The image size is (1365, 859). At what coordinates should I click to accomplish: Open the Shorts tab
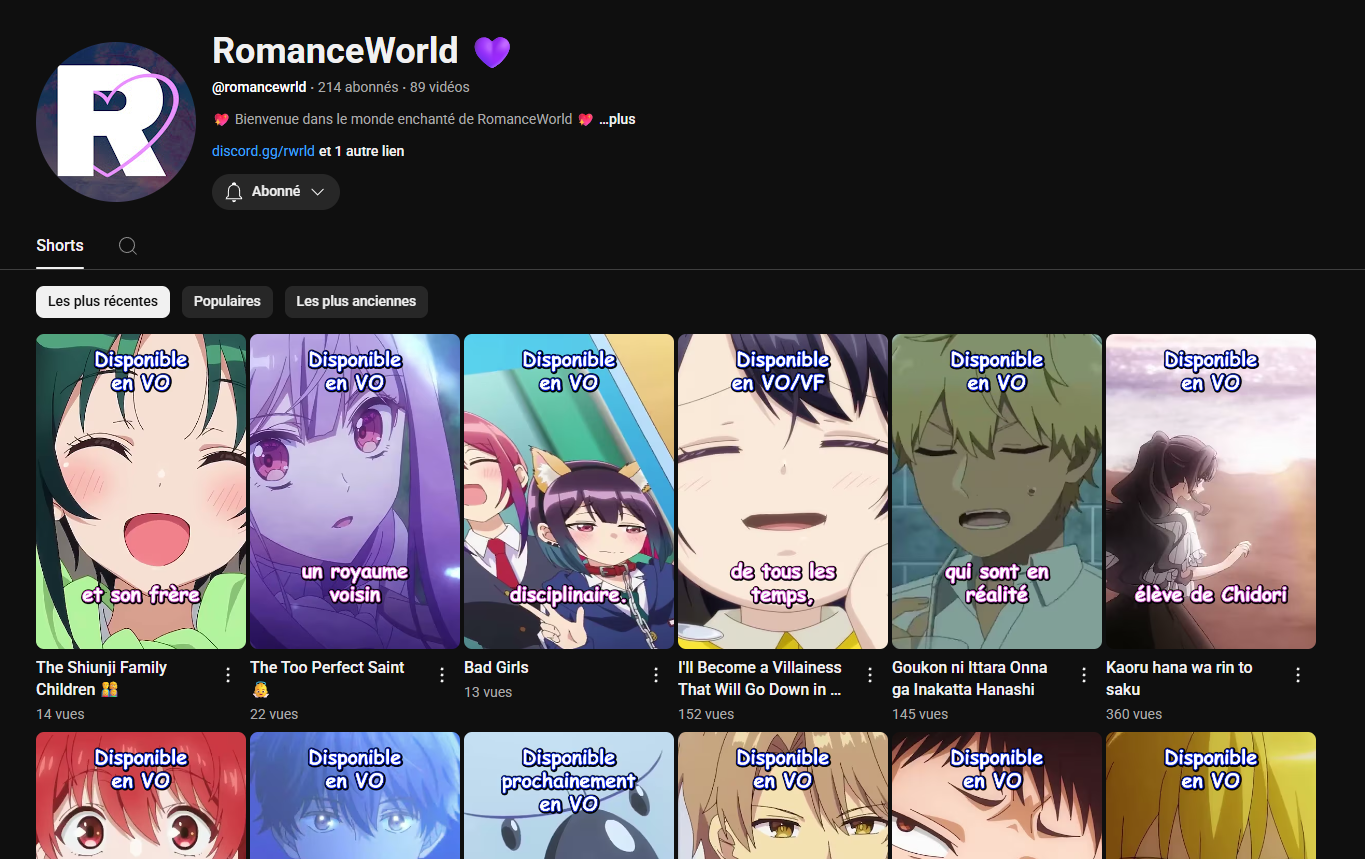[x=60, y=246]
